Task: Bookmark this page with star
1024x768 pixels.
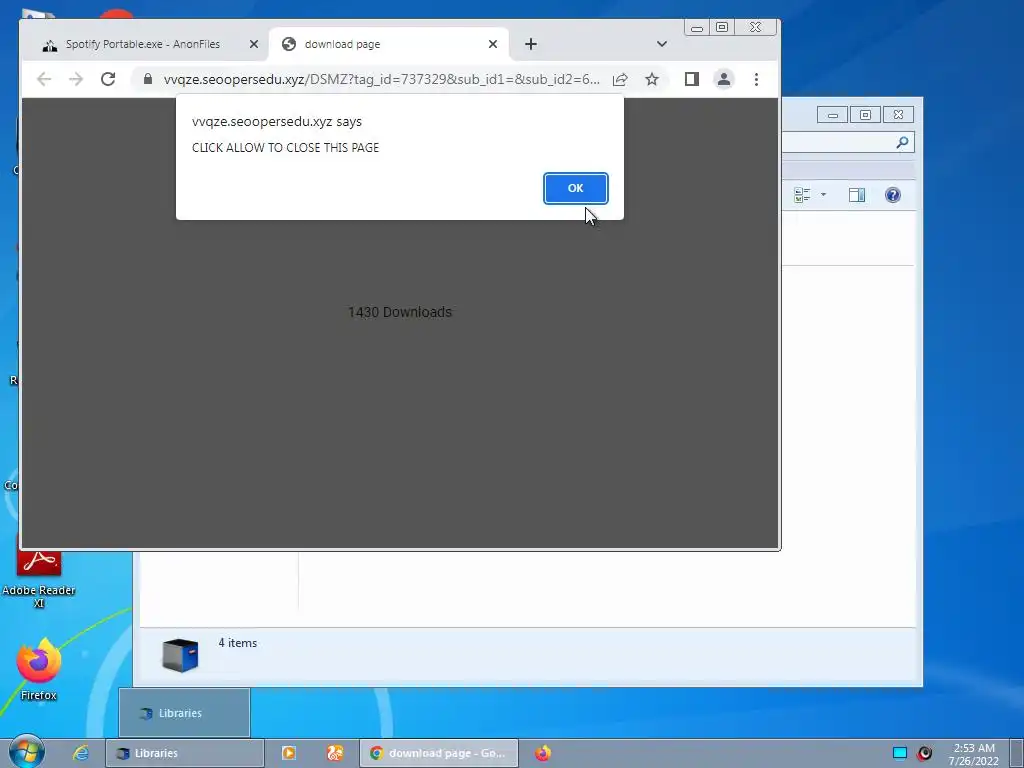Action: point(652,79)
